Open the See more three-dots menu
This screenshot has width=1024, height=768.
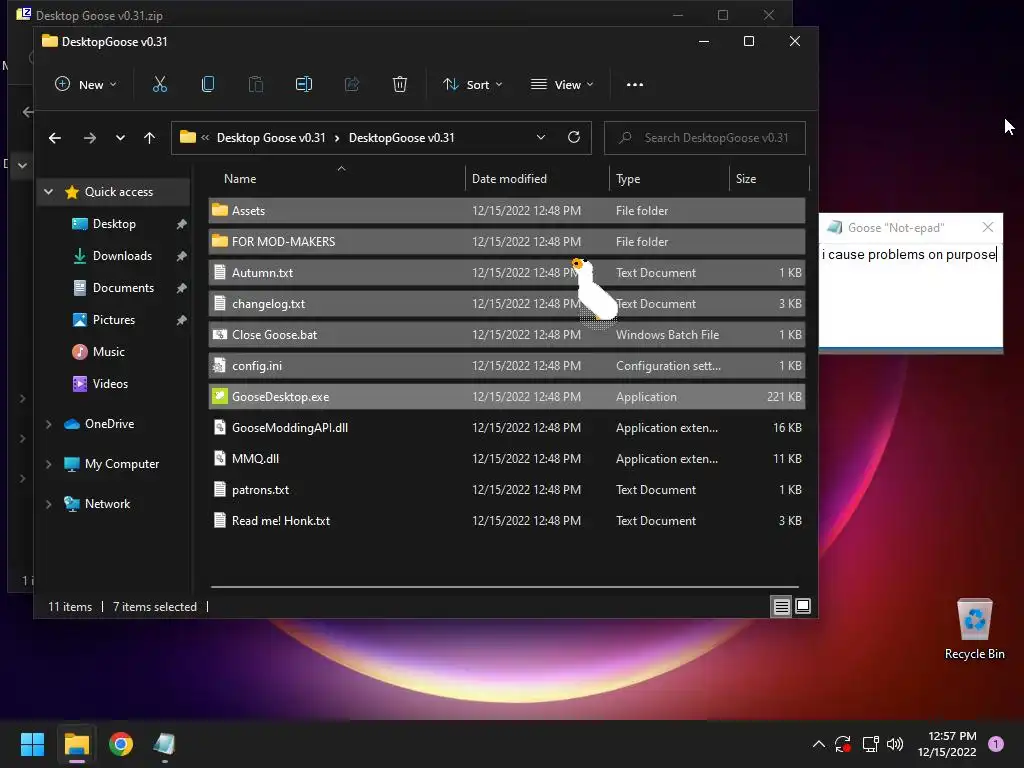[x=635, y=84]
